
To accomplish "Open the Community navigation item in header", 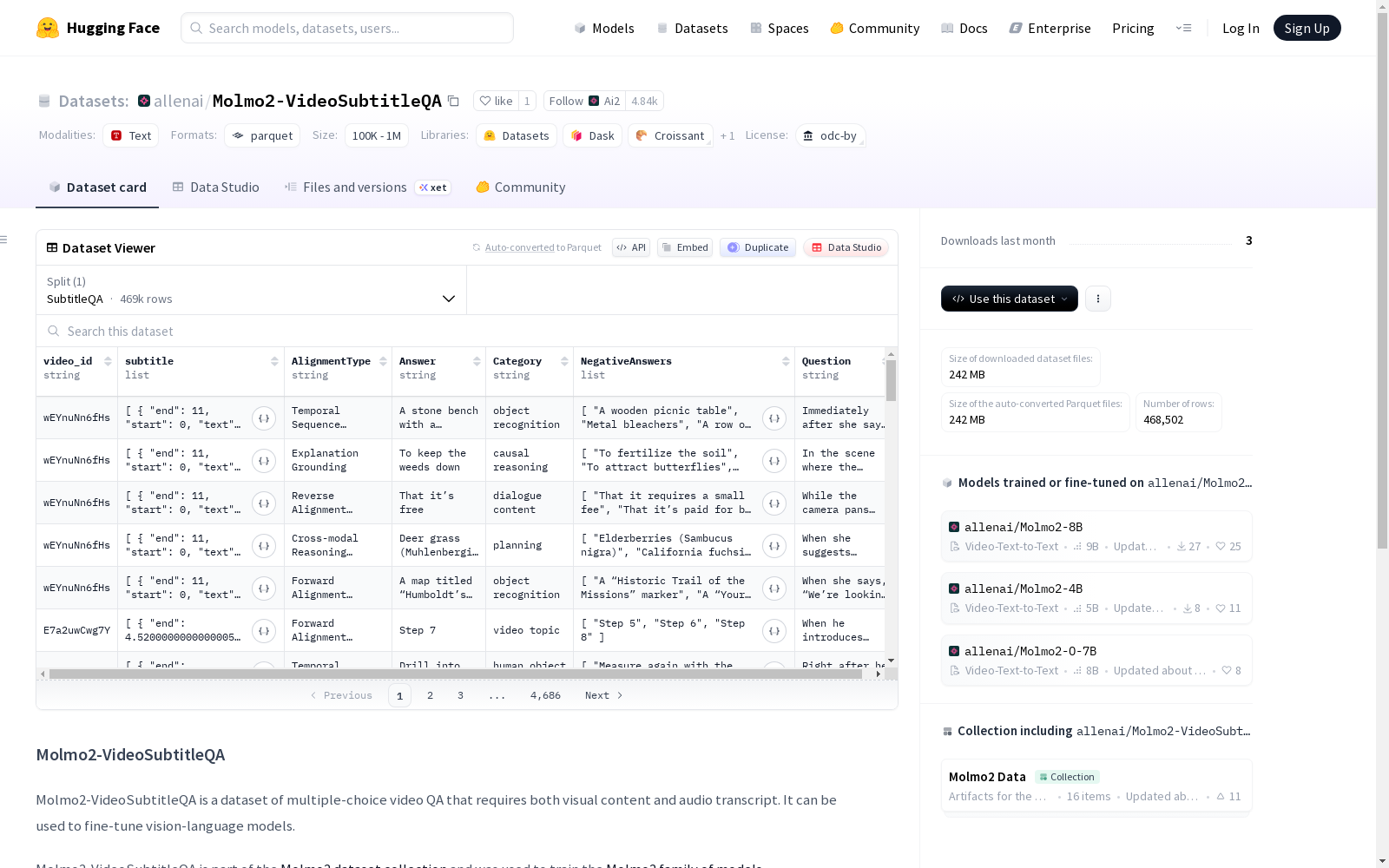I will coord(875,28).
